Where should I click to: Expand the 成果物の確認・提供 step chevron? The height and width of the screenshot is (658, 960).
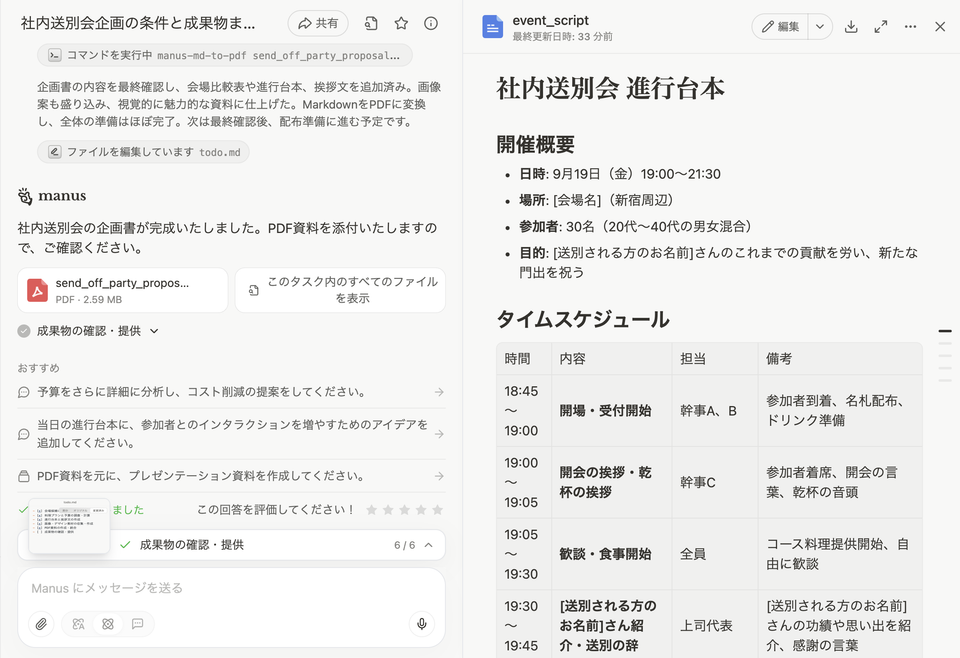(154, 331)
